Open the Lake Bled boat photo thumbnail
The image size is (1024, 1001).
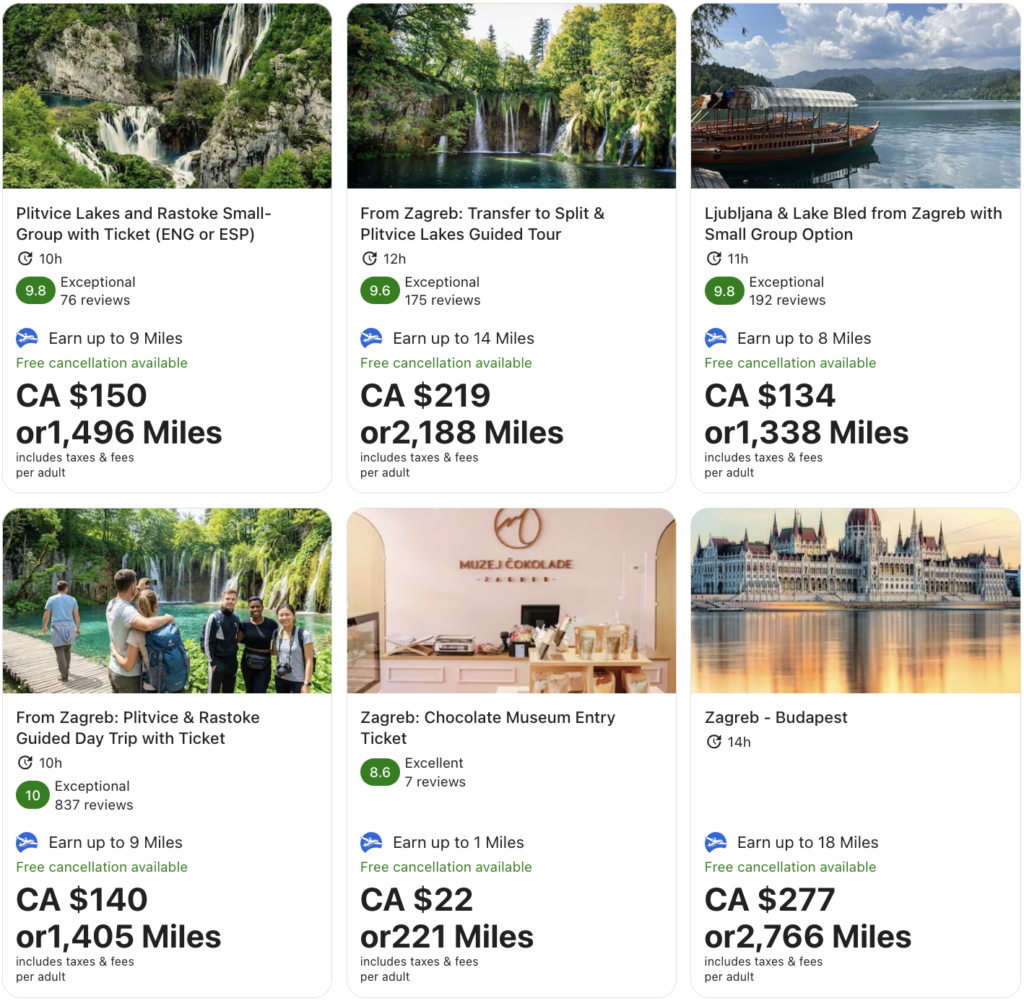click(856, 96)
